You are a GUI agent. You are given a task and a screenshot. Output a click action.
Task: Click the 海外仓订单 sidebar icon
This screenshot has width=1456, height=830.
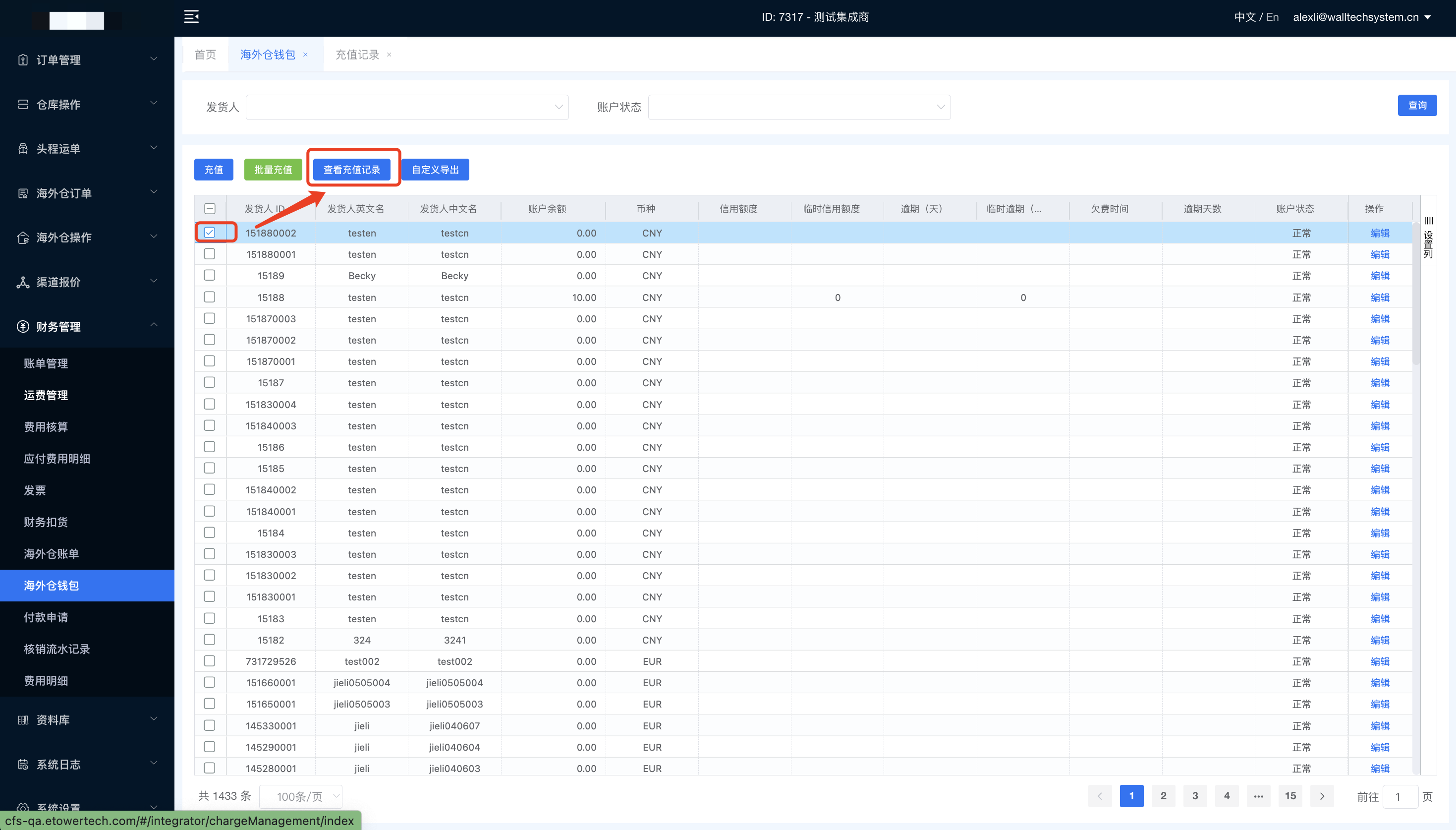(23, 193)
